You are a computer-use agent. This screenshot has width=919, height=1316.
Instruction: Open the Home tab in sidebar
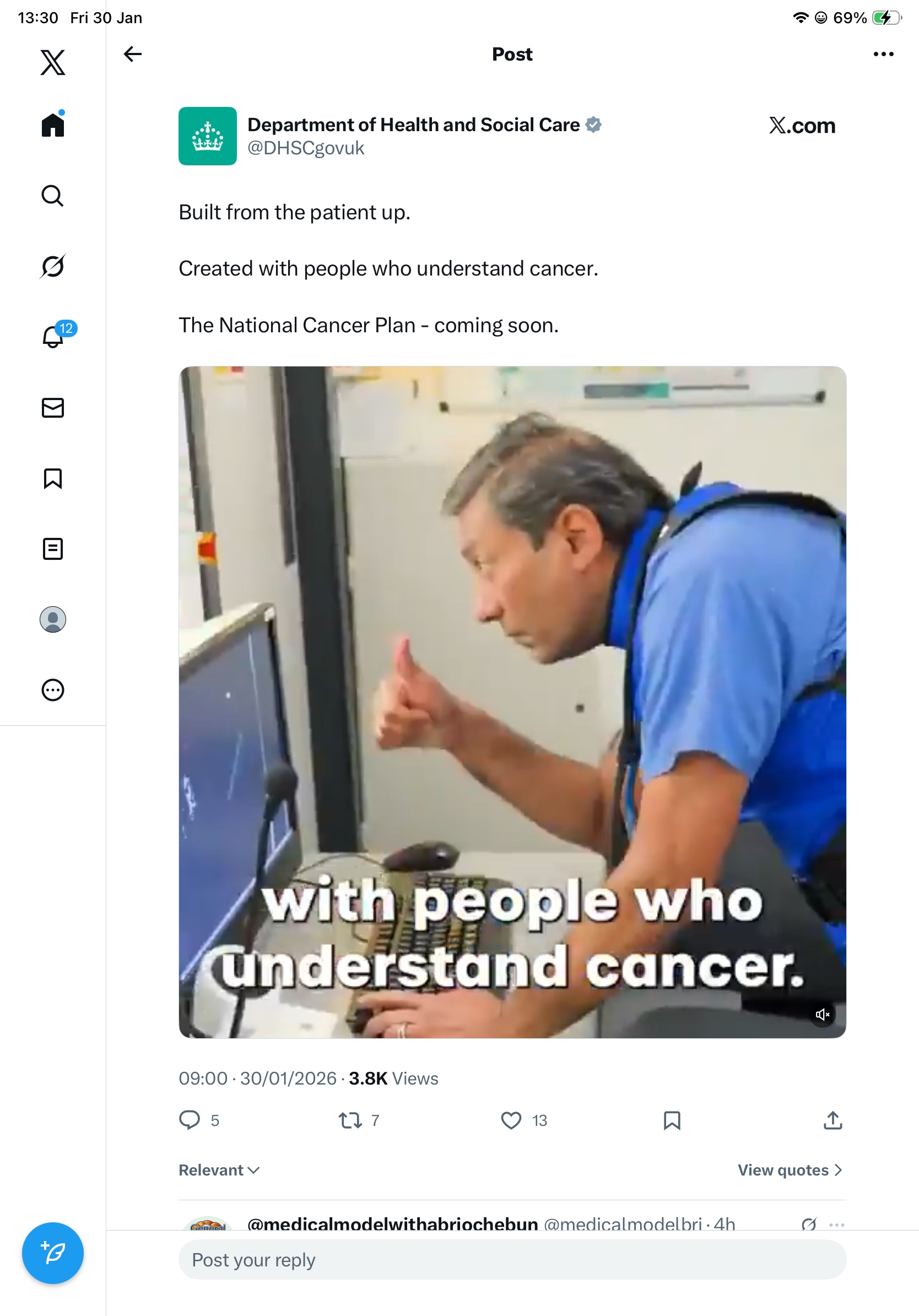pos(53,125)
